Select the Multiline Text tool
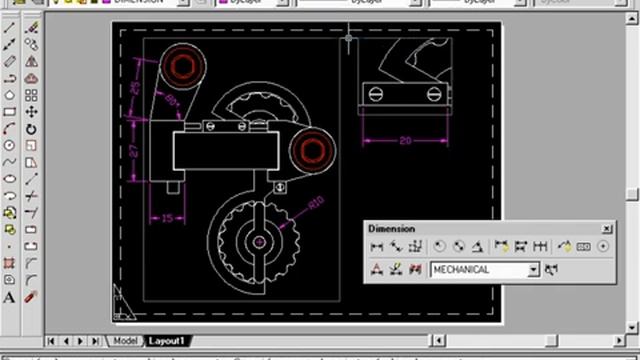Image resolution: width=640 pixels, height=360 pixels. click(9, 297)
